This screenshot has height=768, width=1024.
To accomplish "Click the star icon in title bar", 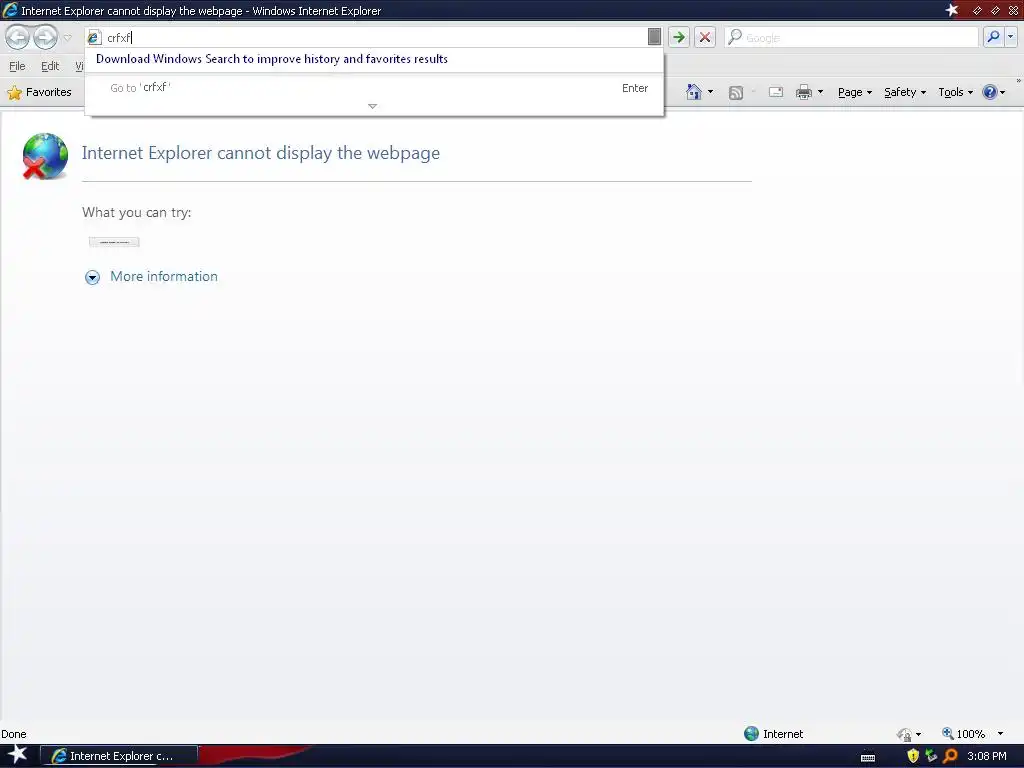I will pos(952,10).
